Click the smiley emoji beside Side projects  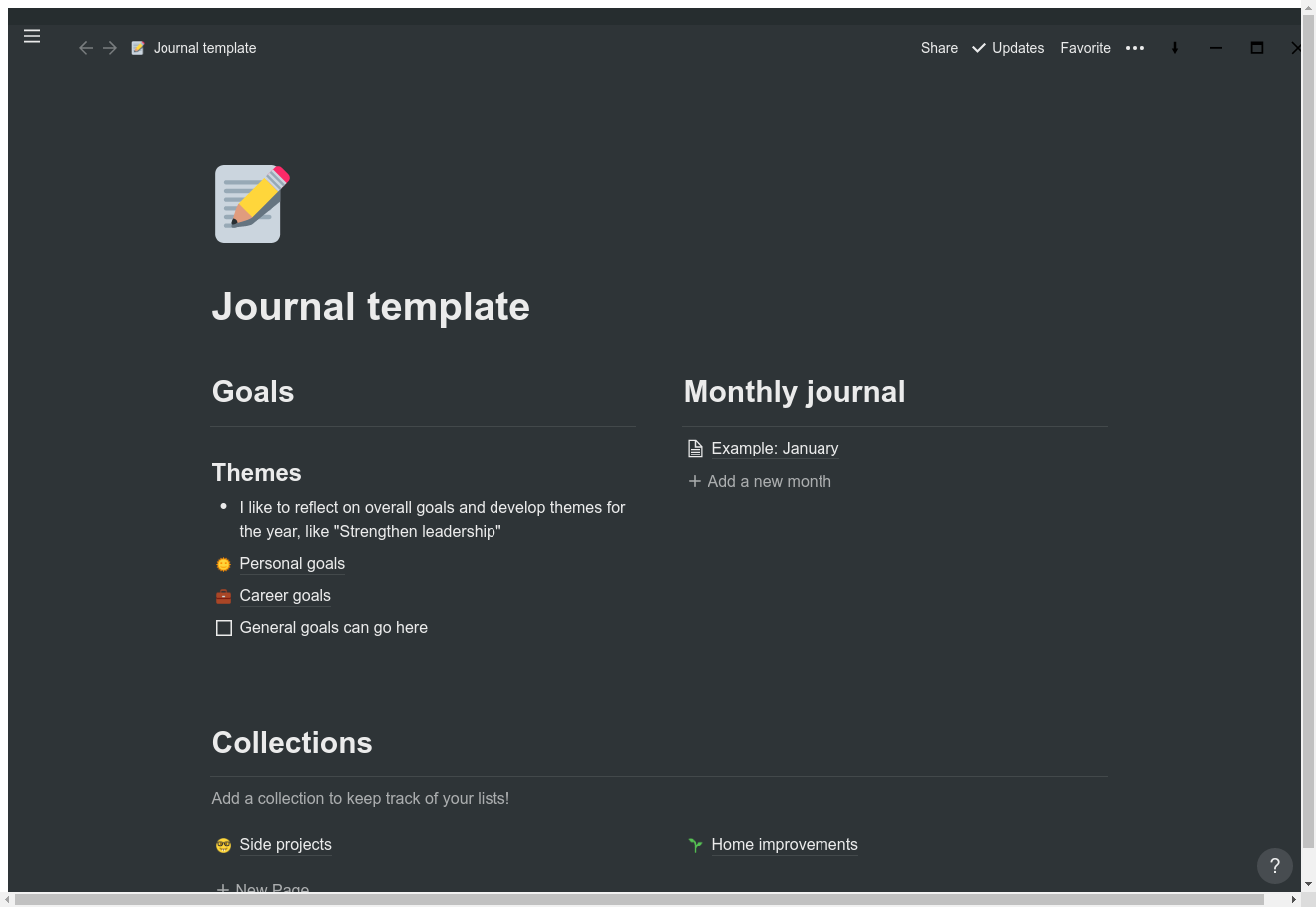[x=223, y=844]
